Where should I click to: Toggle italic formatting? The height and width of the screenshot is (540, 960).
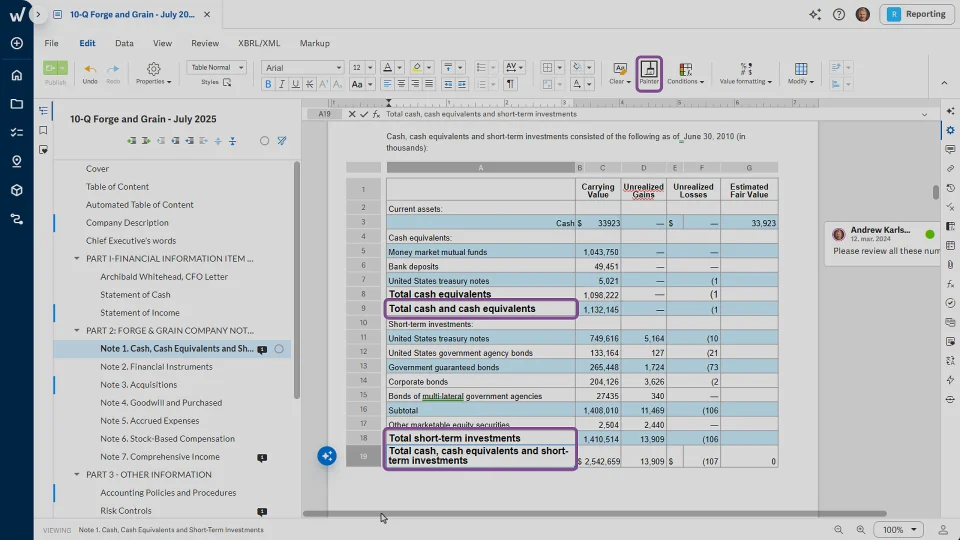pos(282,85)
